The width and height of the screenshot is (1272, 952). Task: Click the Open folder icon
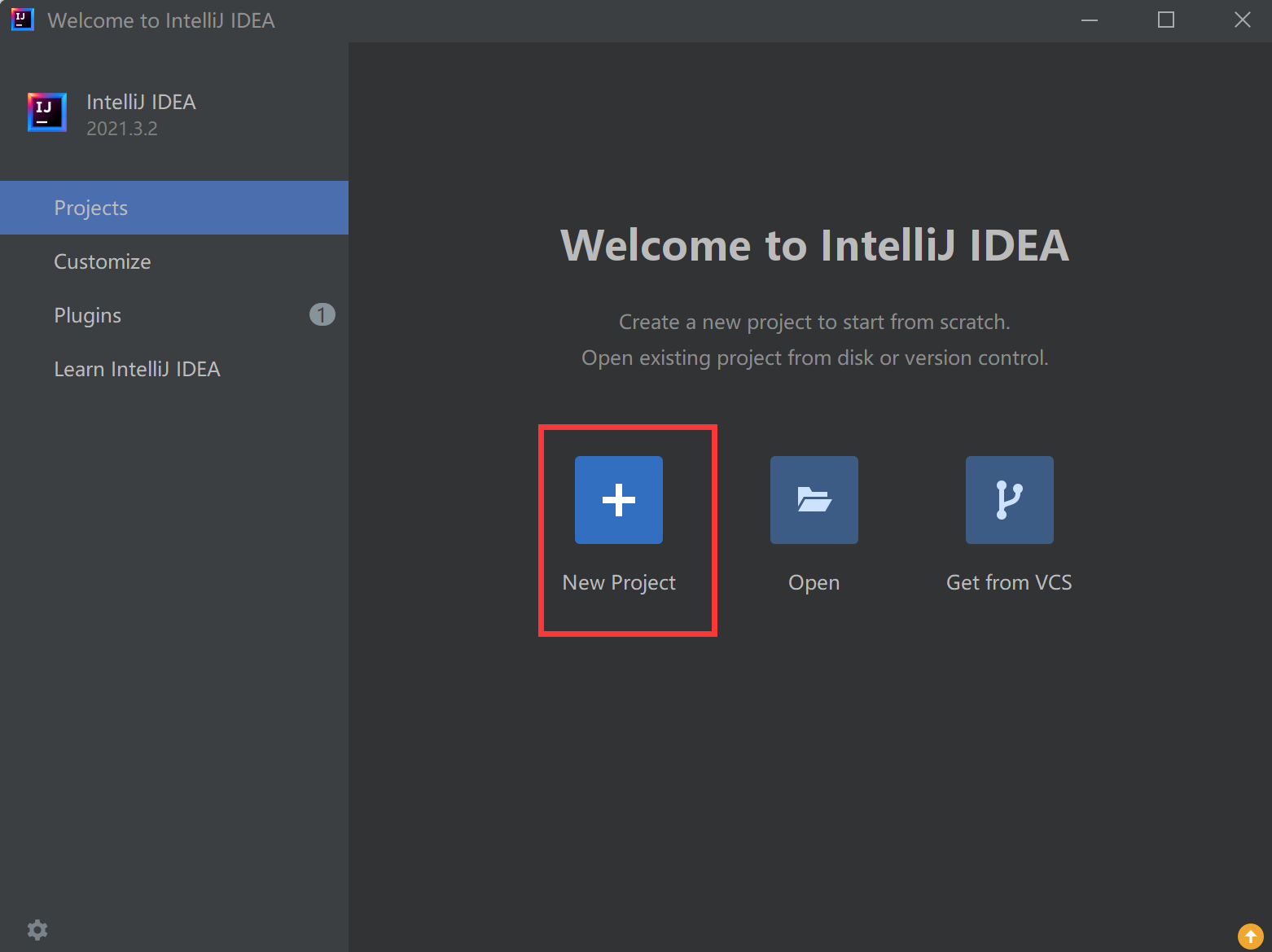(814, 500)
